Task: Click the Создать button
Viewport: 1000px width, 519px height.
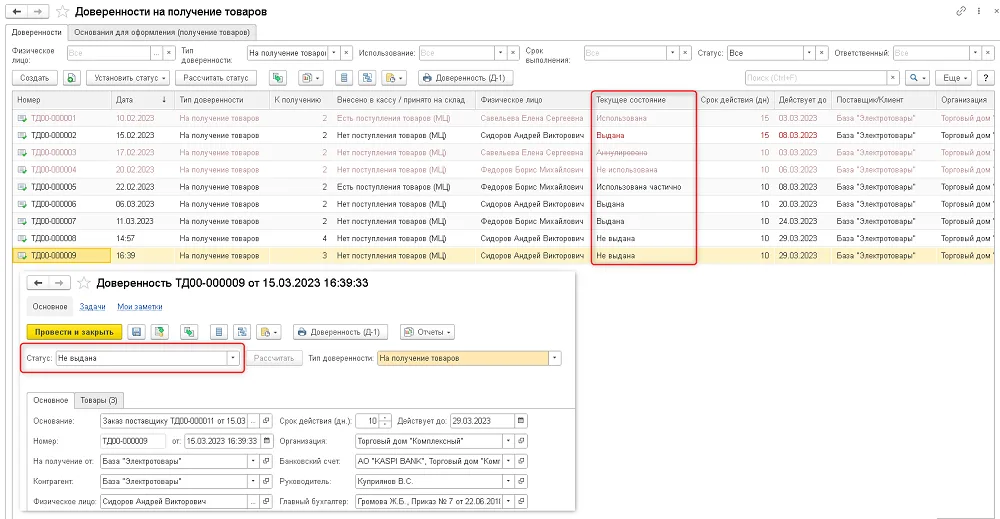Action: (34, 78)
